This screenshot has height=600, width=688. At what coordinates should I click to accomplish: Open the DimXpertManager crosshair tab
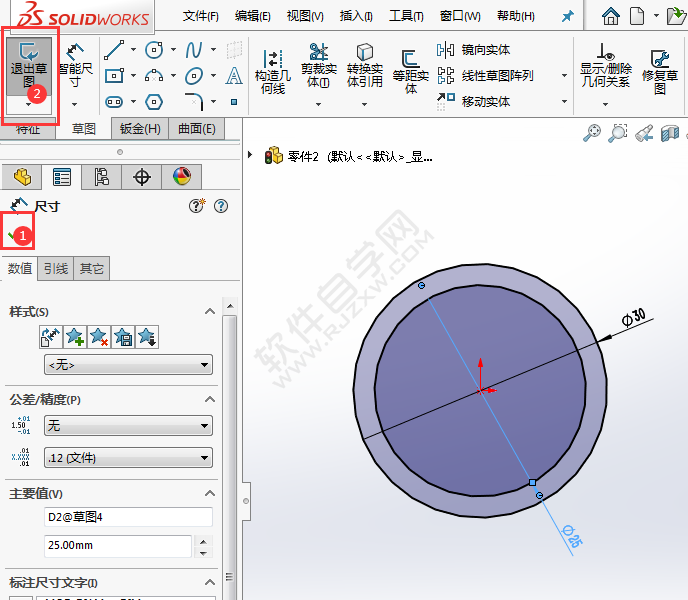[x=142, y=177]
